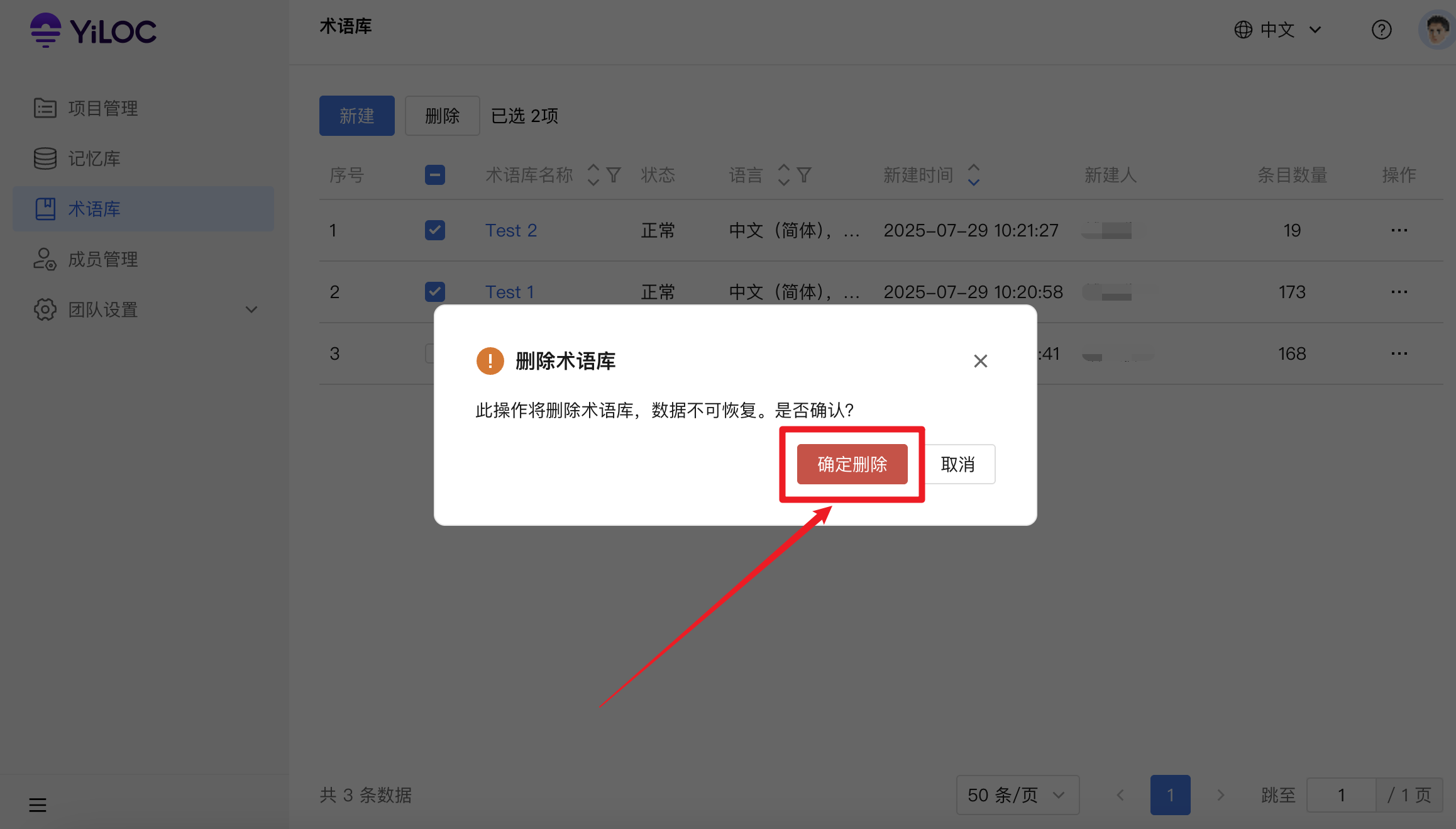The image size is (1456, 829).
Task: Click the 2025-07-29 10:21:27 timestamp
Action: click(x=971, y=230)
